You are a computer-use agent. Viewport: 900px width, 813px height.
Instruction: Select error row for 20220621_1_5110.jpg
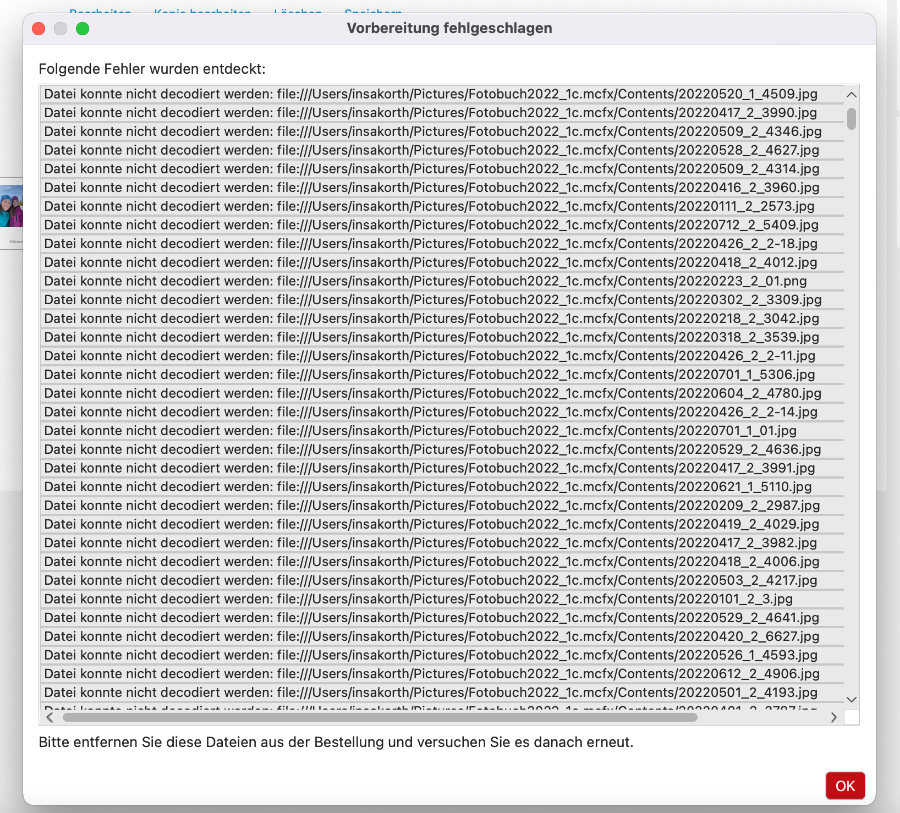pos(442,487)
